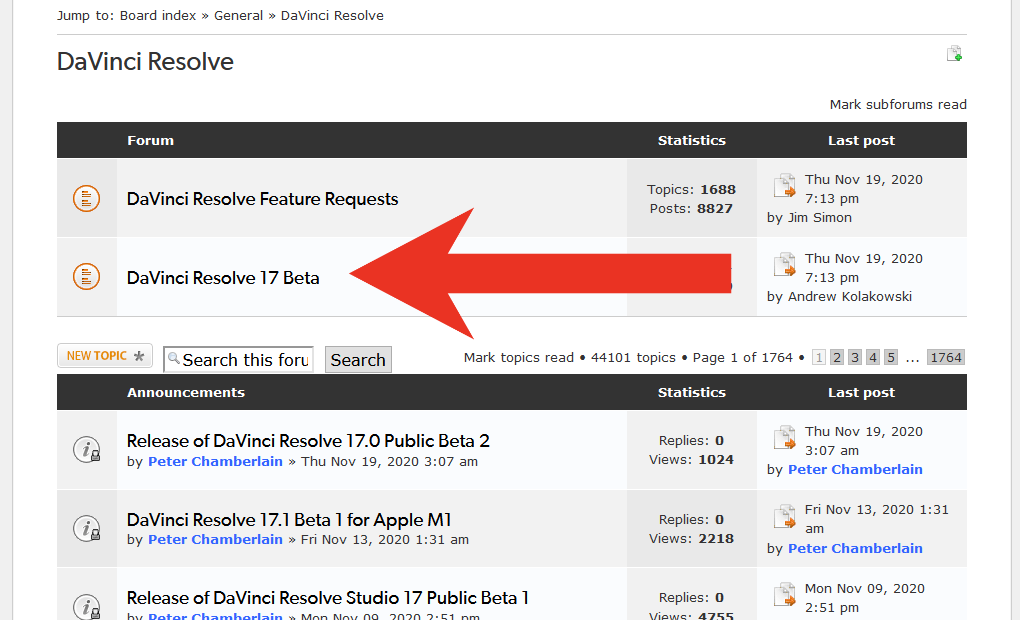This screenshot has width=1020, height=620.
Task: Click the Forum column header
Action: (150, 141)
